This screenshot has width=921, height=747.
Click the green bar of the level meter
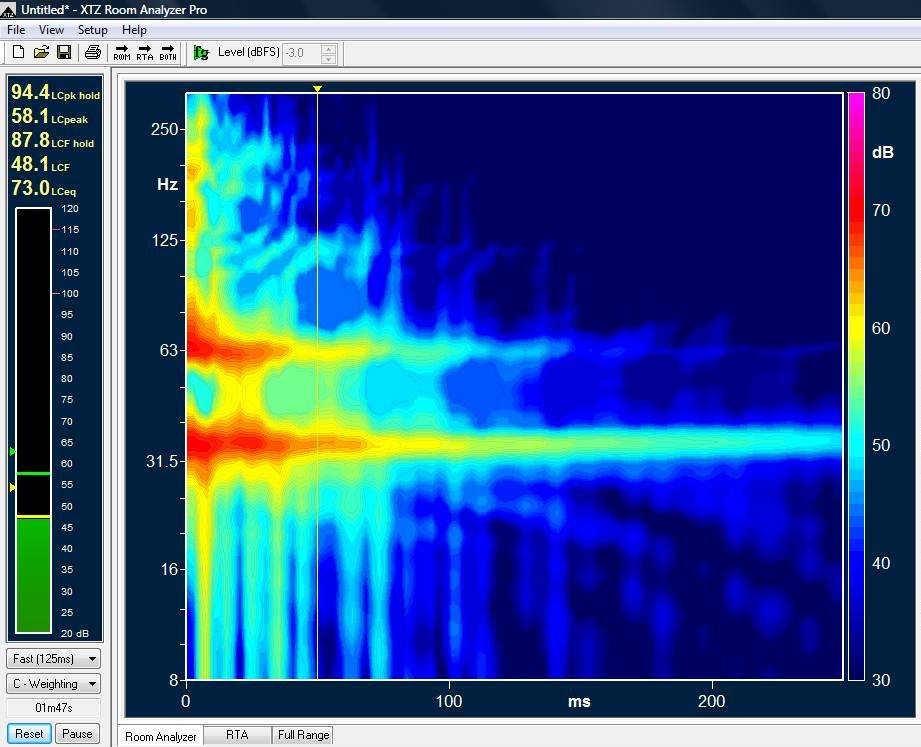(33, 575)
